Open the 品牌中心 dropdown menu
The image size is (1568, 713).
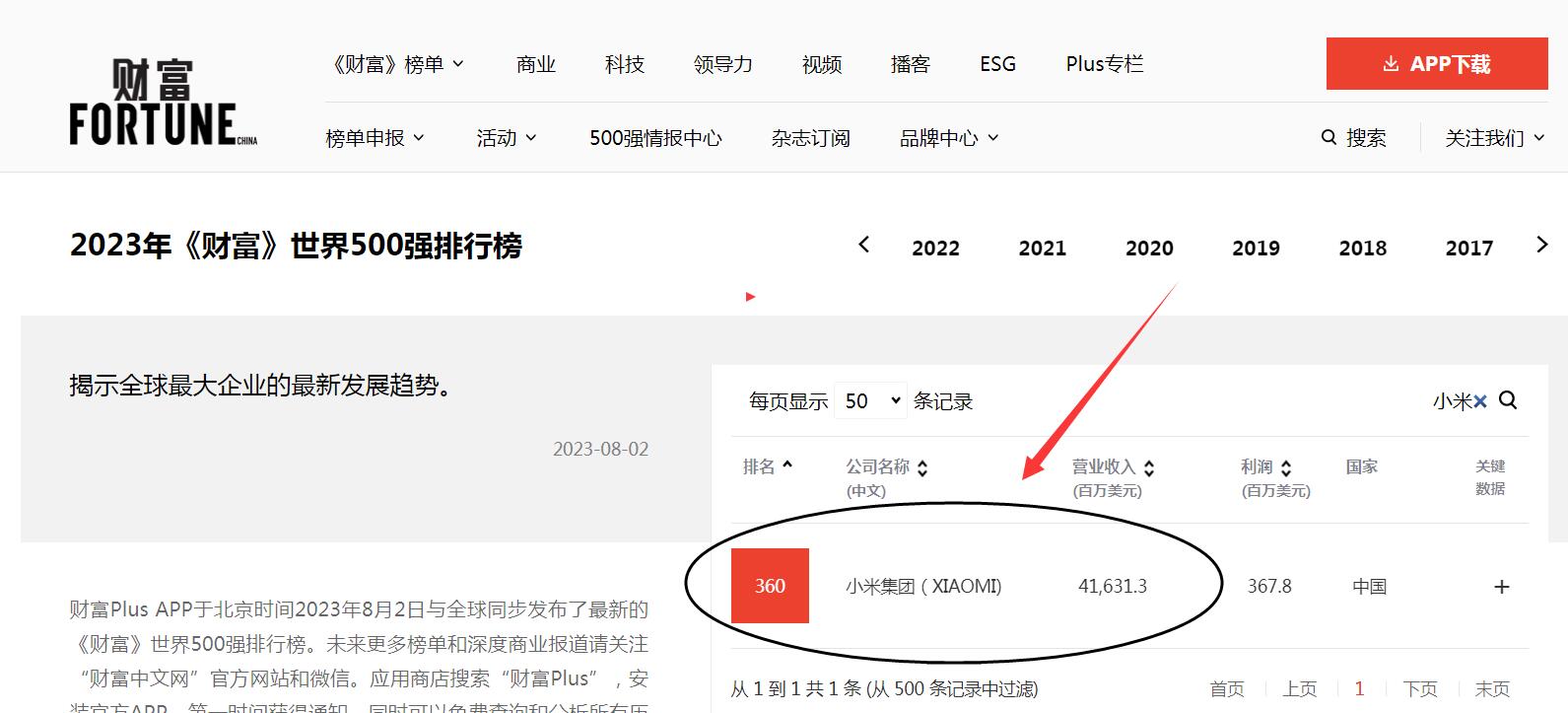pyautogui.click(x=949, y=138)
